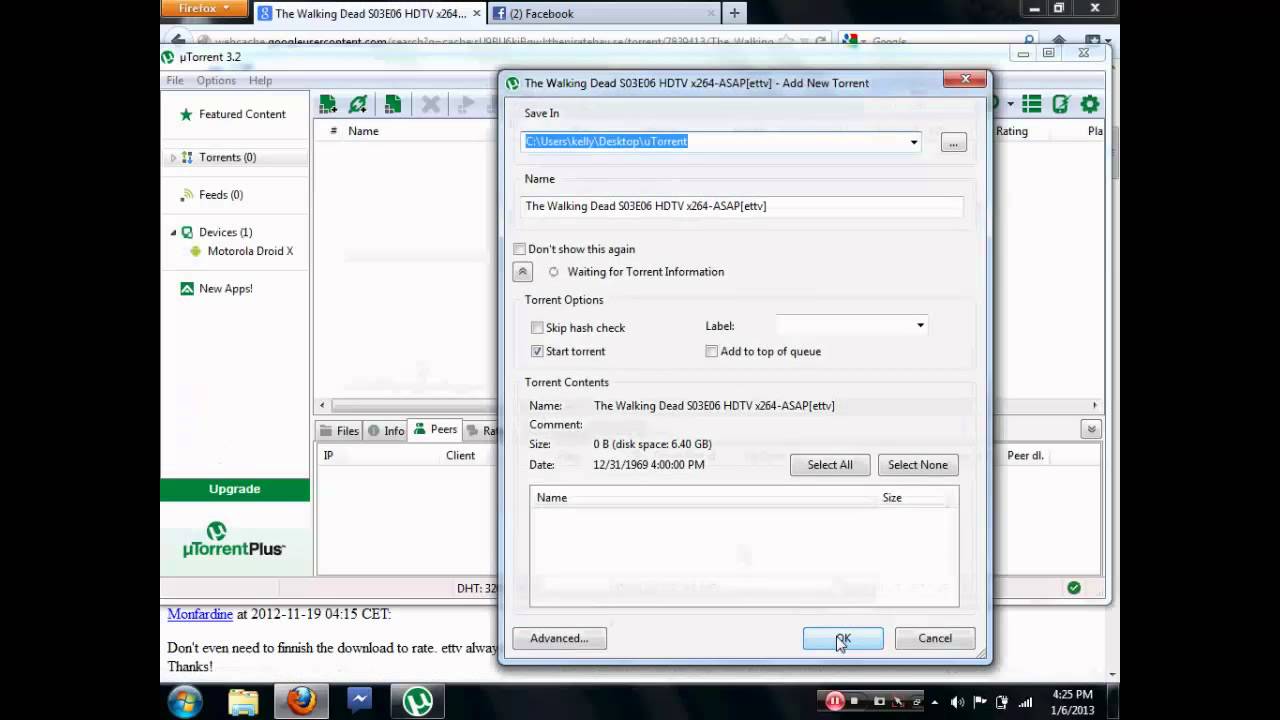Viewport: 1280px width, 720px height.
Task: Click the Feeds RSS icon
Action: tap(187, 195)
